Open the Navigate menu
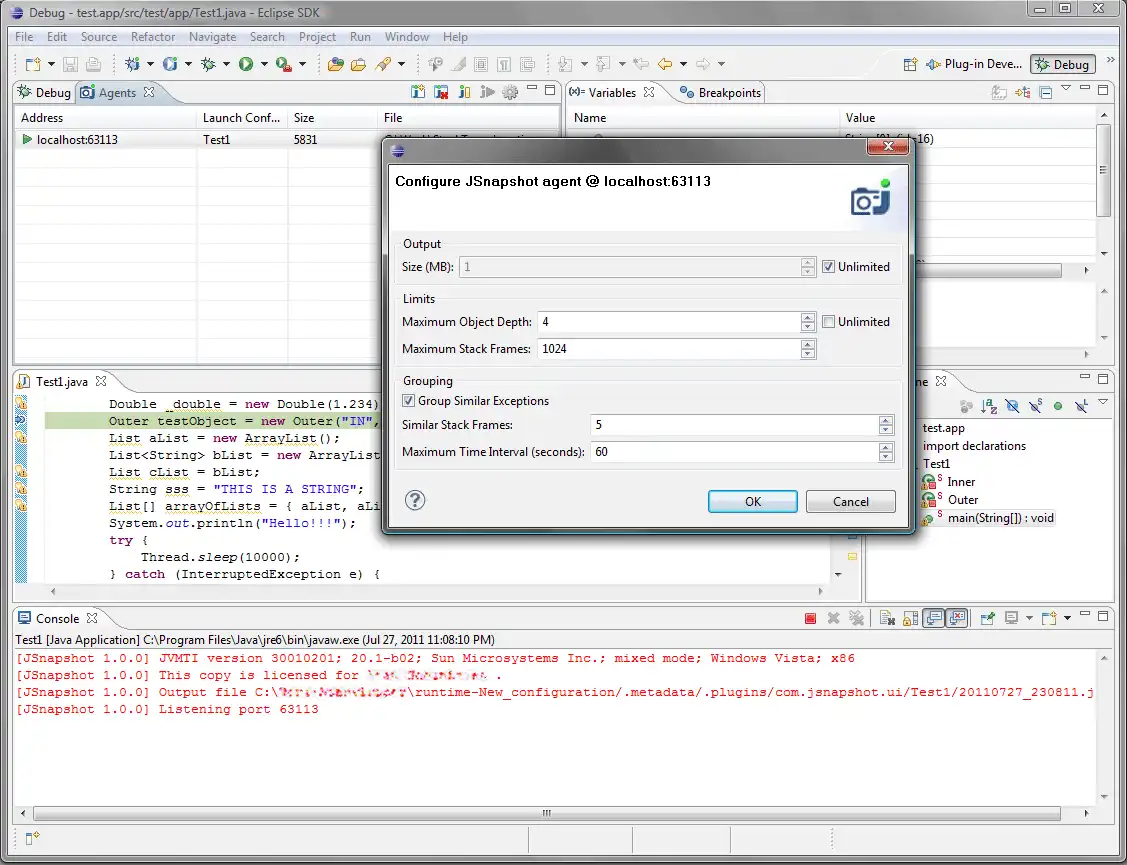The image size is (1127, 865). click(212, 37)
